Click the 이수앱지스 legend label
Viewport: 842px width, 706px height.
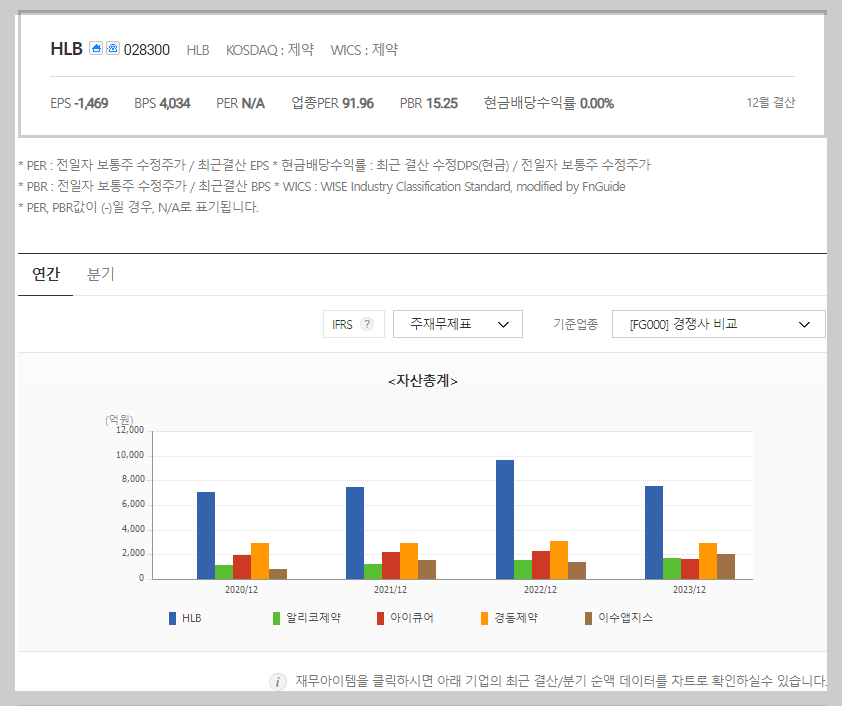tap(626, 618)
